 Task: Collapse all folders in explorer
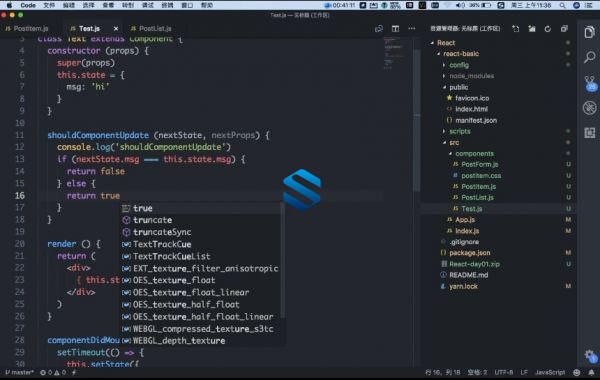[x=564, y=29]
